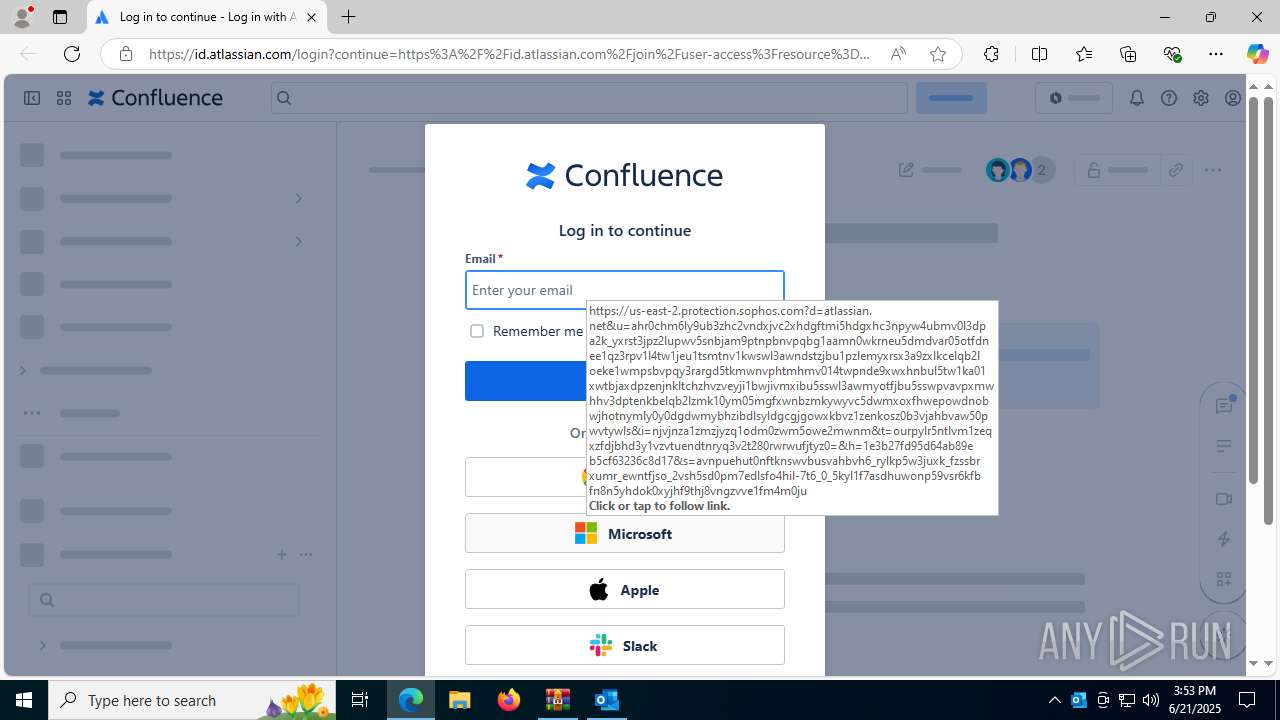Open a new browser tab
1280x720 pixels.
348,17
